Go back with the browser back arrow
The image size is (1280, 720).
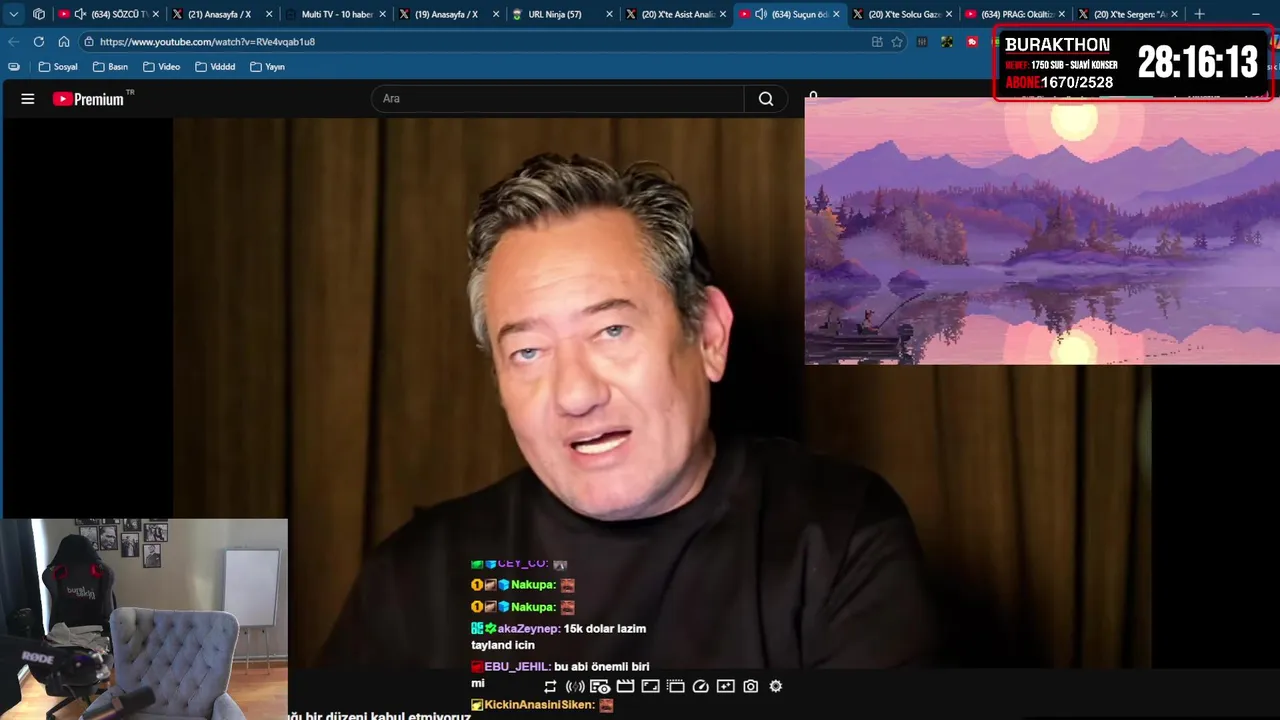point(13,42)
